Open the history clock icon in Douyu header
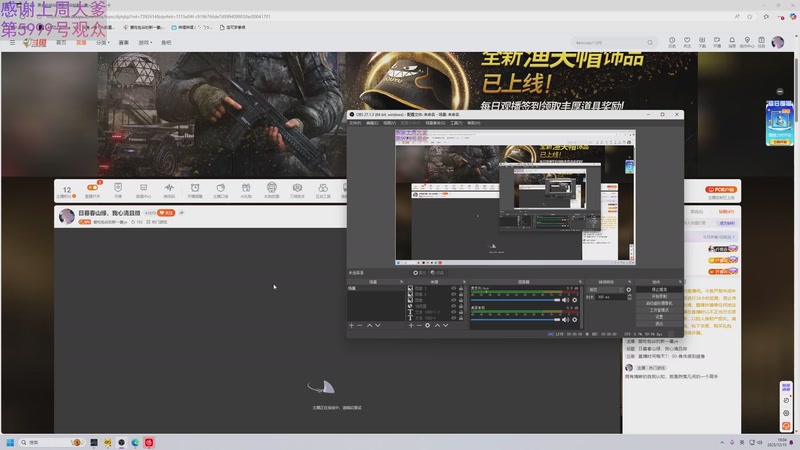Image resolution: width=800 pixels, height=450 pixels. pos(672,40)
